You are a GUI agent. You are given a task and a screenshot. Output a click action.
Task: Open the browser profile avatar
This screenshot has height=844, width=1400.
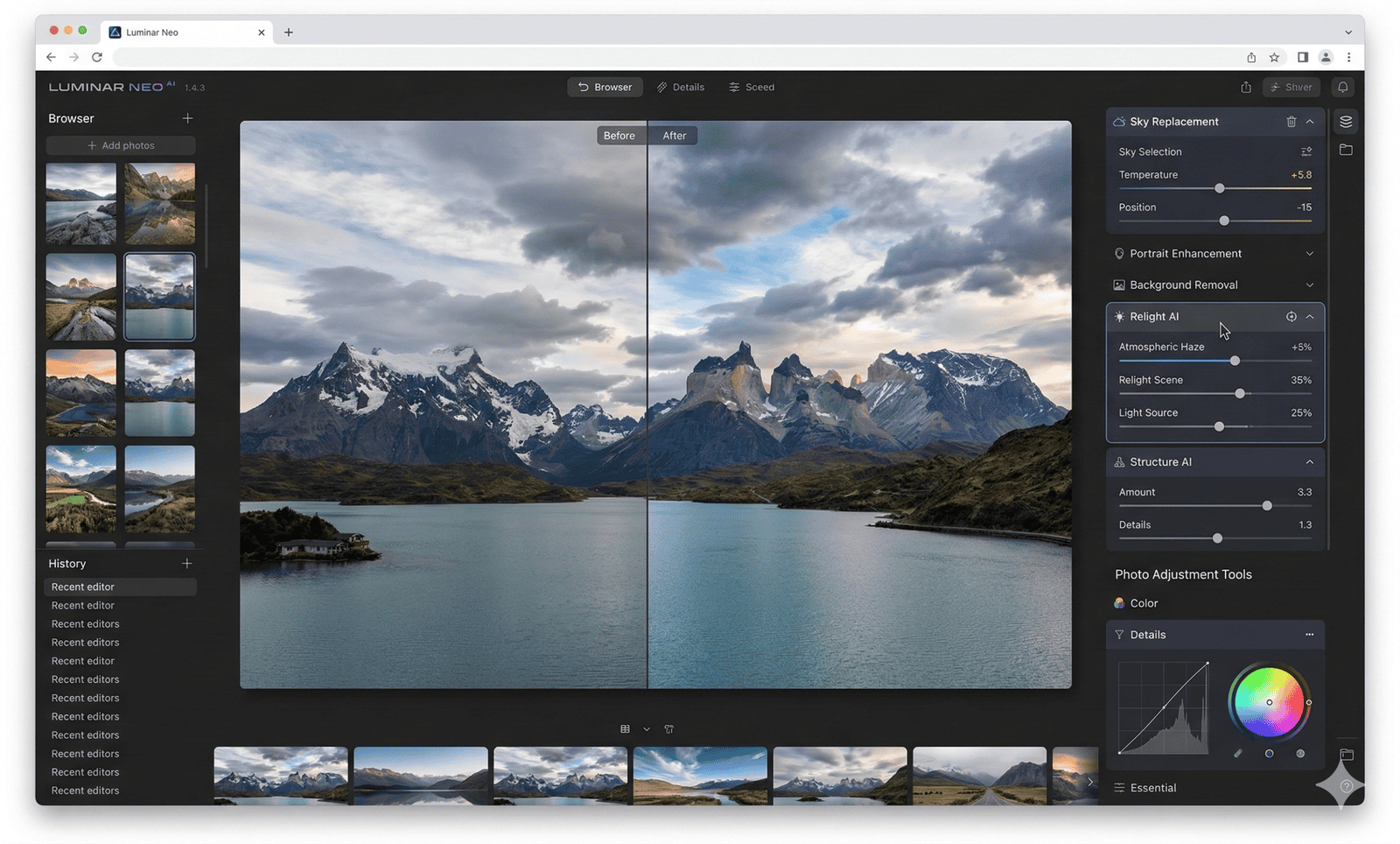click(x=1326, y=57)
